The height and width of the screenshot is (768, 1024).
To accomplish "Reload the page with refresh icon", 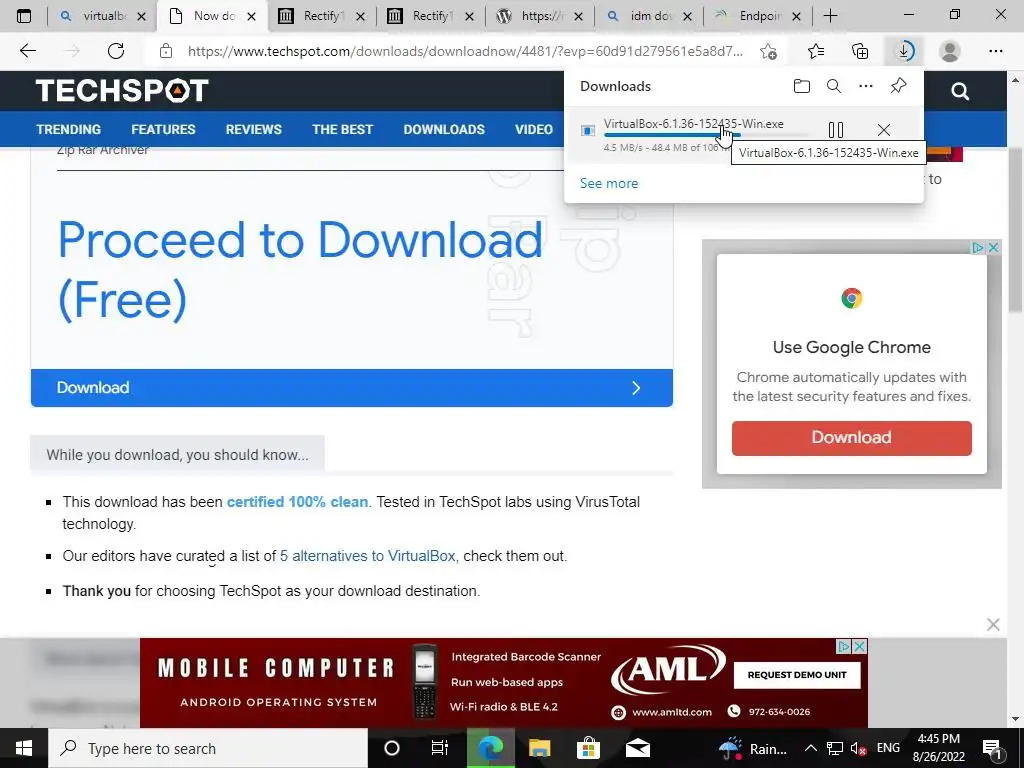I will (x=116, y=51).
